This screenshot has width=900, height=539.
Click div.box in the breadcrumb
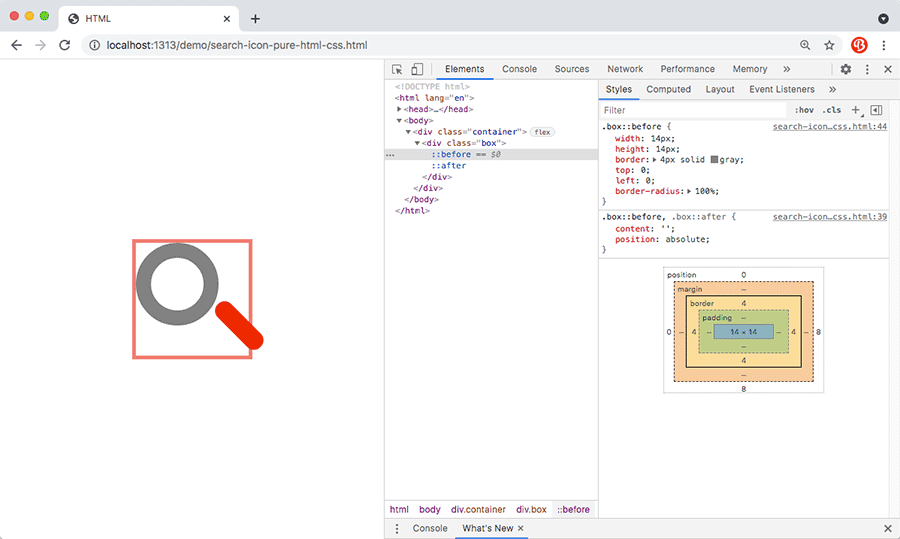click(531, 510)
